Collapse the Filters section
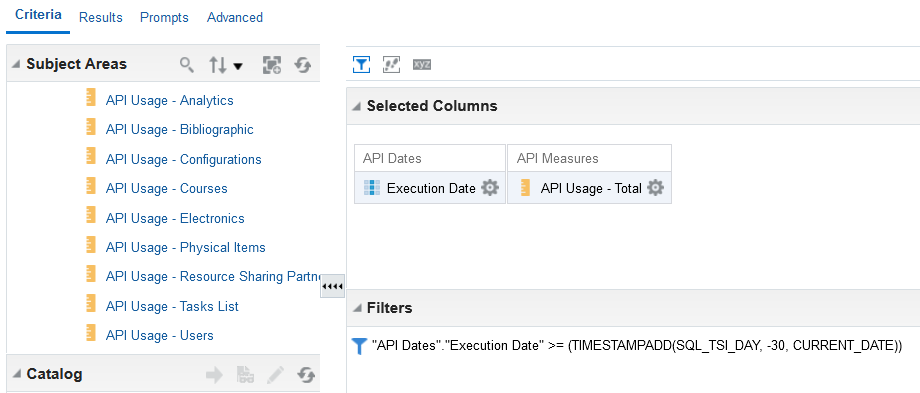This screenshot has width=920, height=393. point(356,308)
